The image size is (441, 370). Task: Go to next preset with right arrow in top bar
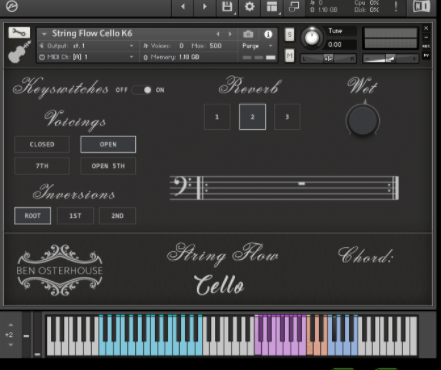tap(205, 6)
